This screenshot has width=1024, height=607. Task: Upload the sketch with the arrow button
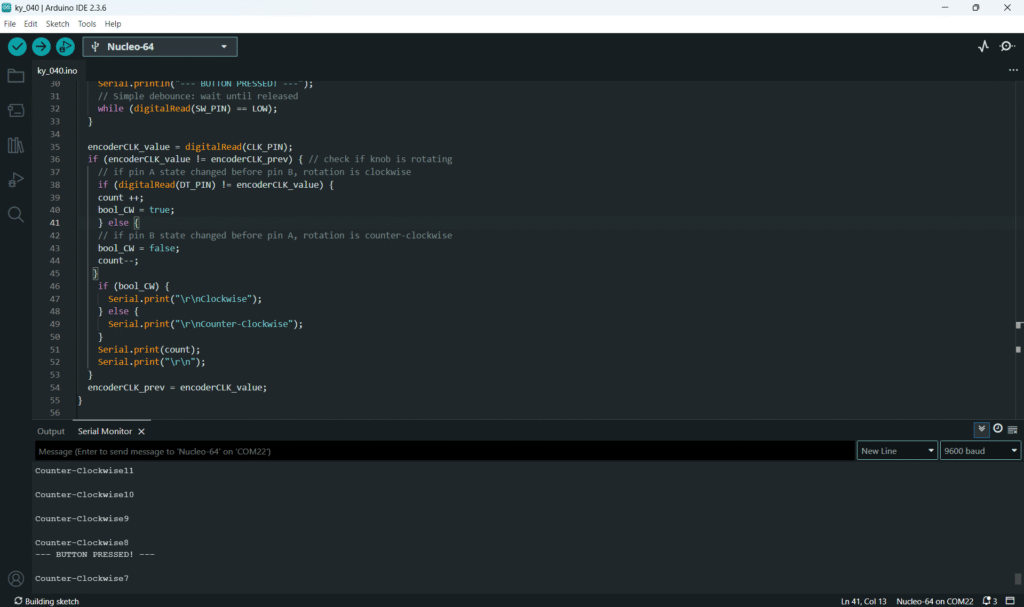coord(41,47)
